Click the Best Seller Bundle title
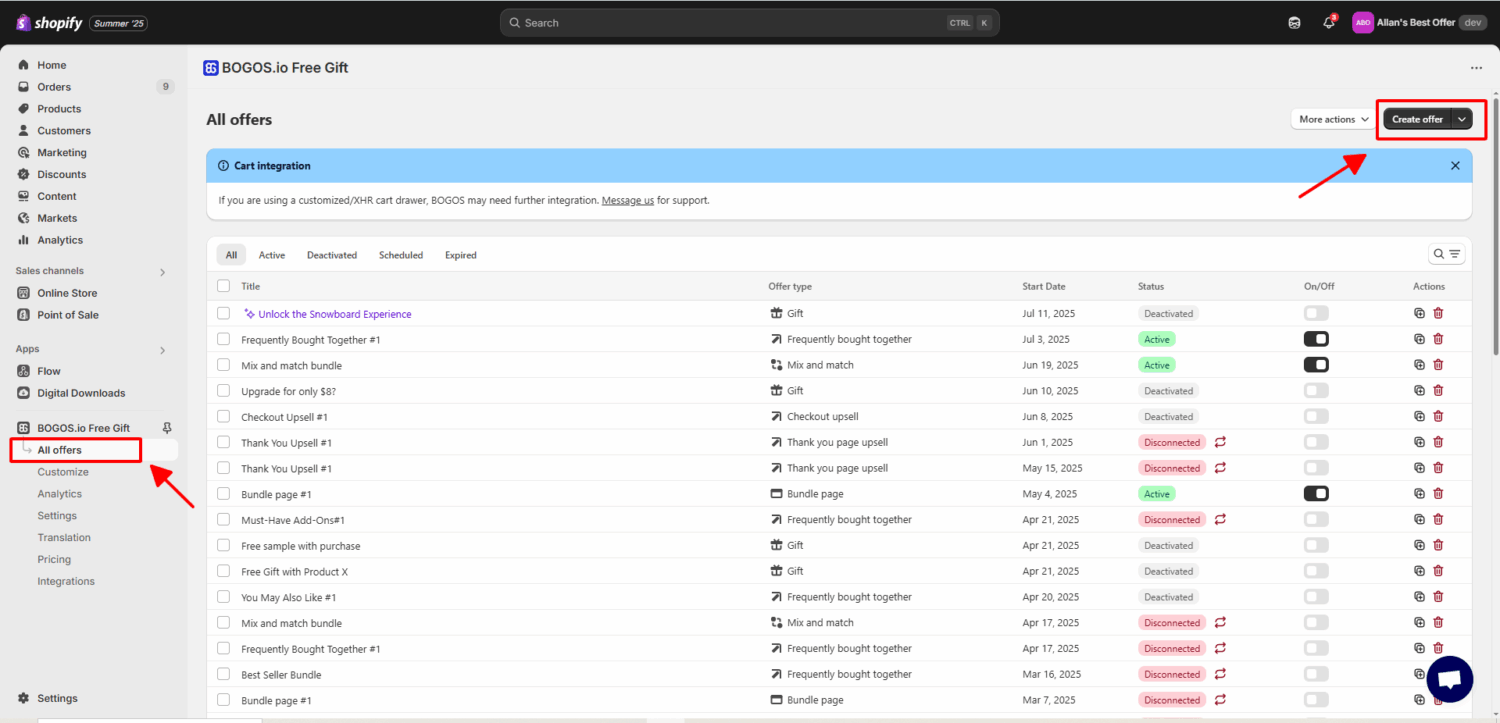This screenshot has height=723, width=1500. (281, 675)
